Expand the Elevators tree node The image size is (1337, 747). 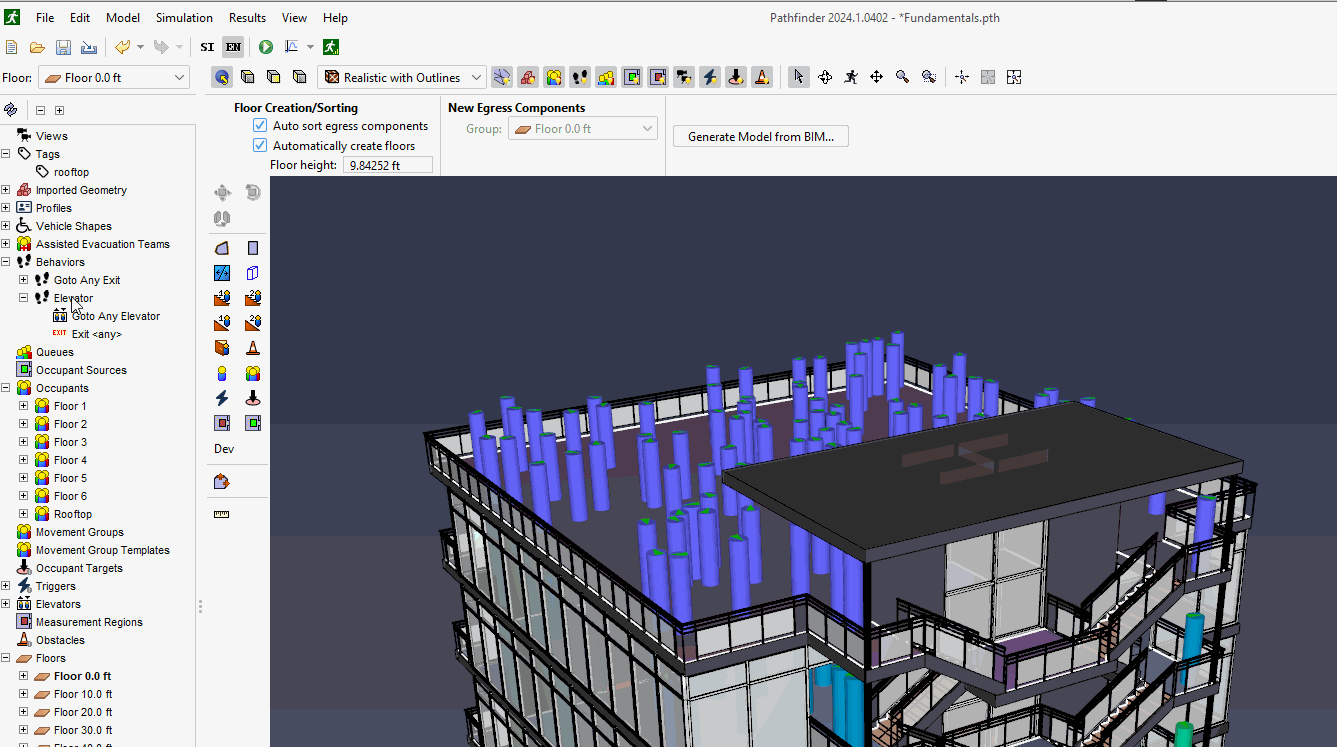6,604
